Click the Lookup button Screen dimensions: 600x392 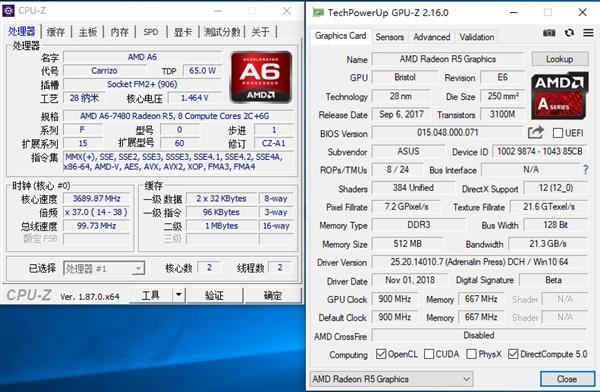tap(559, 59)
